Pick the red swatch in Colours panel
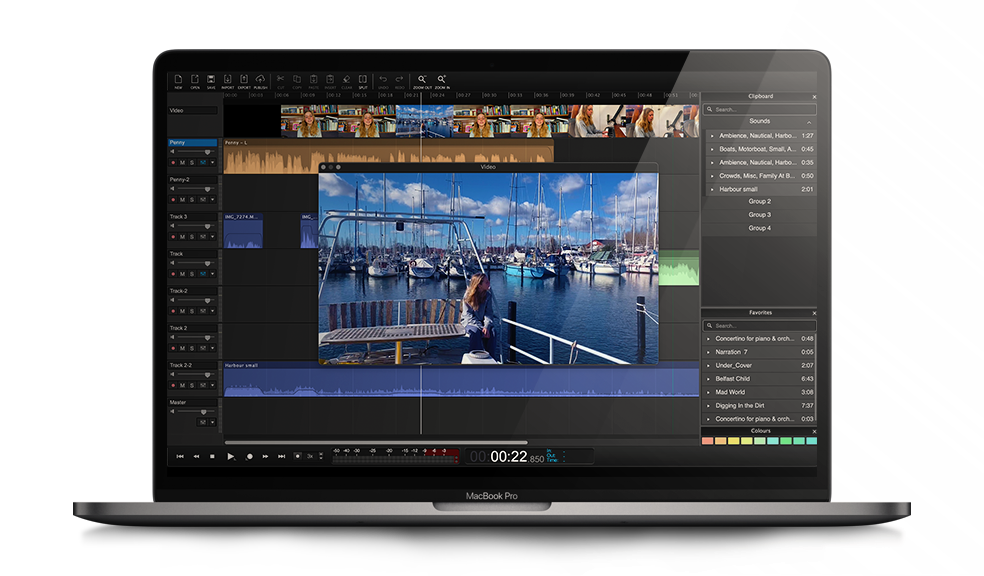Viewport: 984px width, 576px height. tap(707, 441)
